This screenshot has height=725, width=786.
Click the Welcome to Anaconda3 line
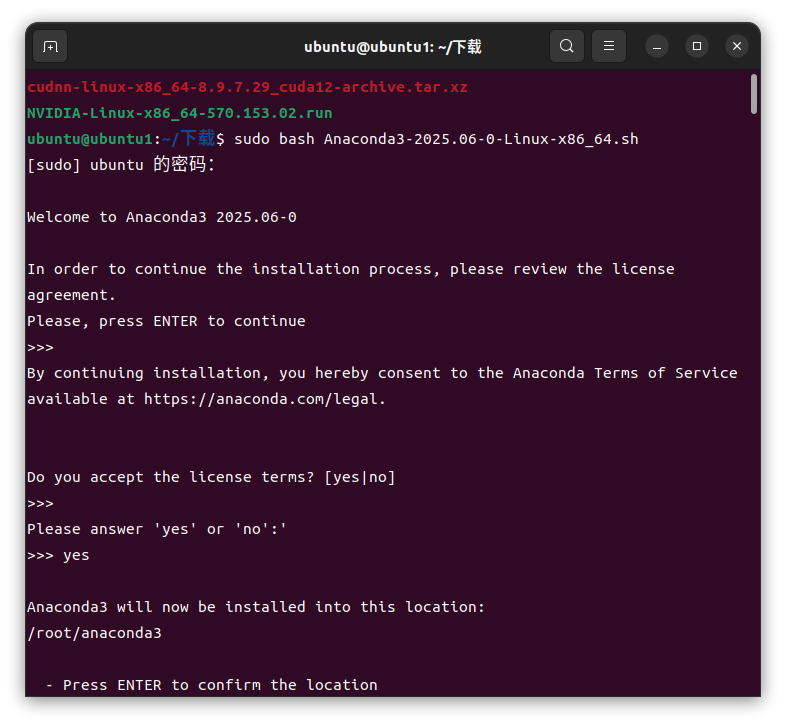pyautogui.click(x=162, y=217)
